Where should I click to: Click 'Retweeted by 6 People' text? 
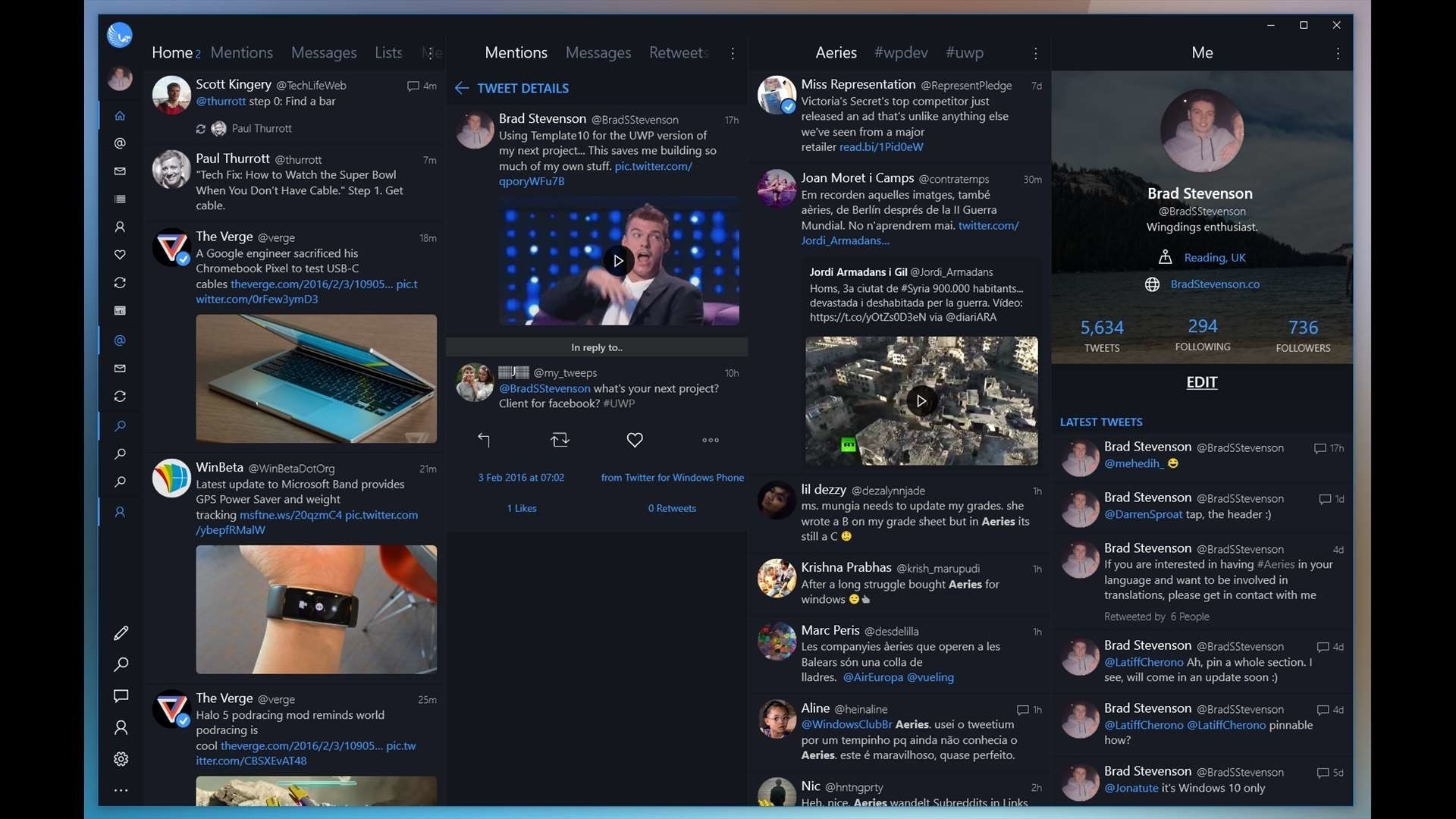1156,617
